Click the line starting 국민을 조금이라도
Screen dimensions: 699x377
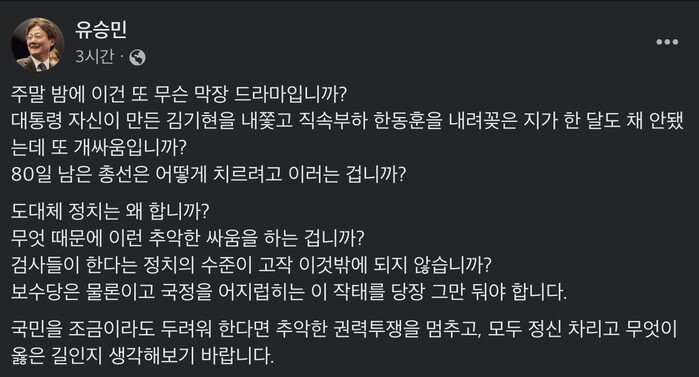344,329
